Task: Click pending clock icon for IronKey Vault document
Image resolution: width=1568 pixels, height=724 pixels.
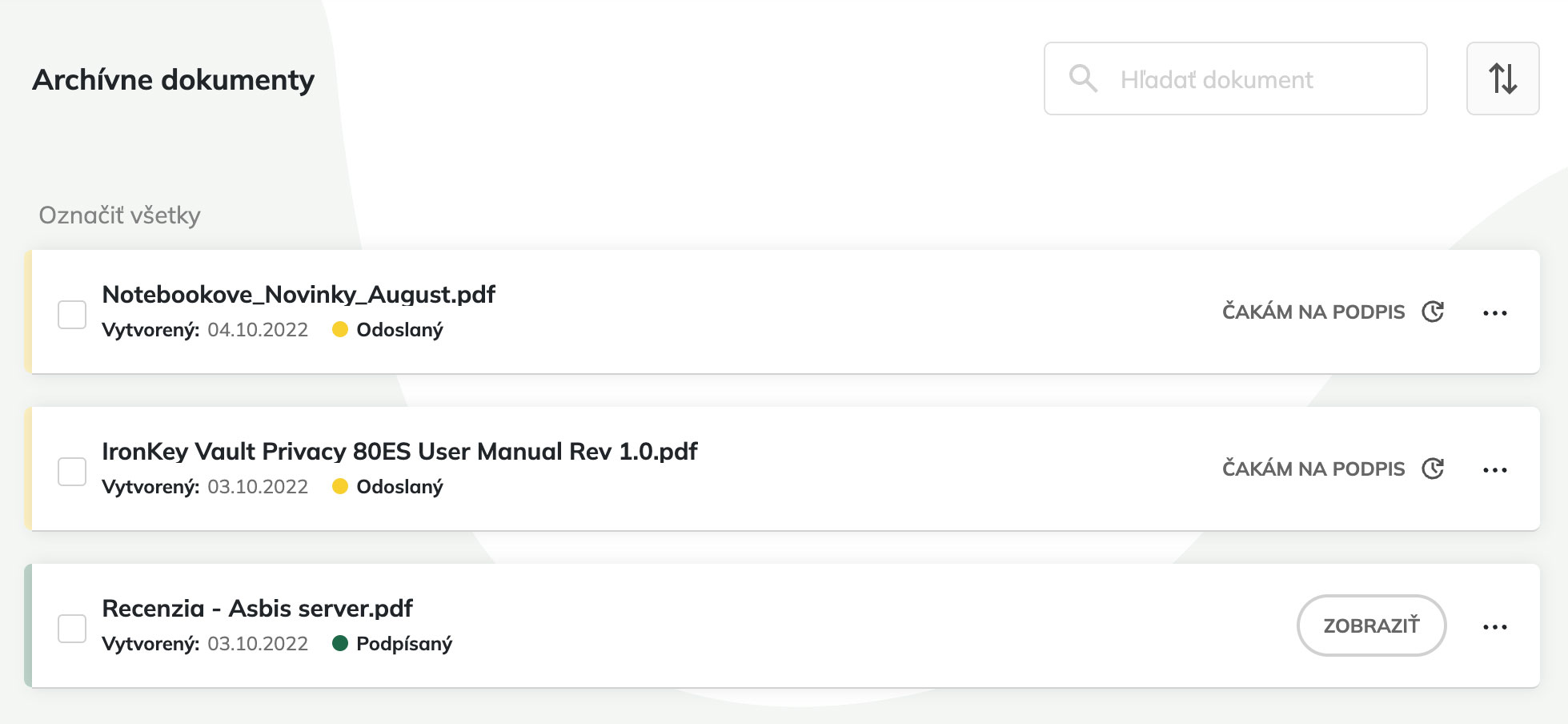Action: pyautogui.click(x=1433, y=469)
